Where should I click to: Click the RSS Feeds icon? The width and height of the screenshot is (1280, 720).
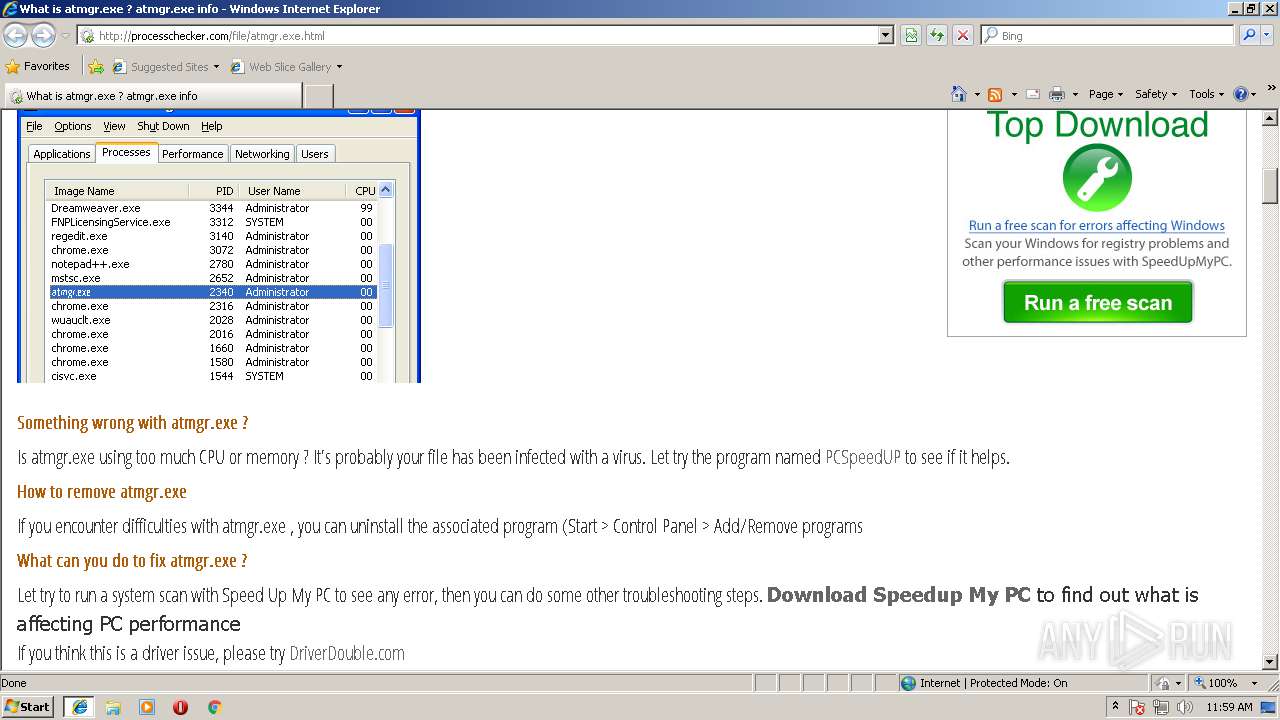tap(995, 94)
